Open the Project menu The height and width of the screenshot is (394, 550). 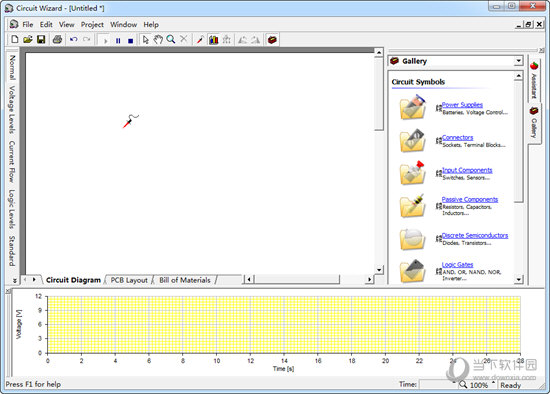click(x=92, y=25)
